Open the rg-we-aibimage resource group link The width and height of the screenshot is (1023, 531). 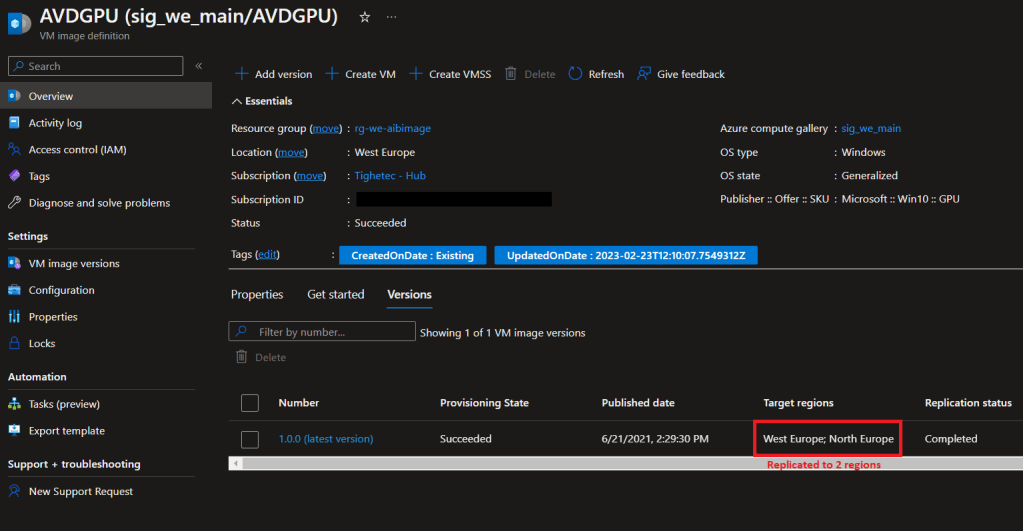tap(393, 128)
